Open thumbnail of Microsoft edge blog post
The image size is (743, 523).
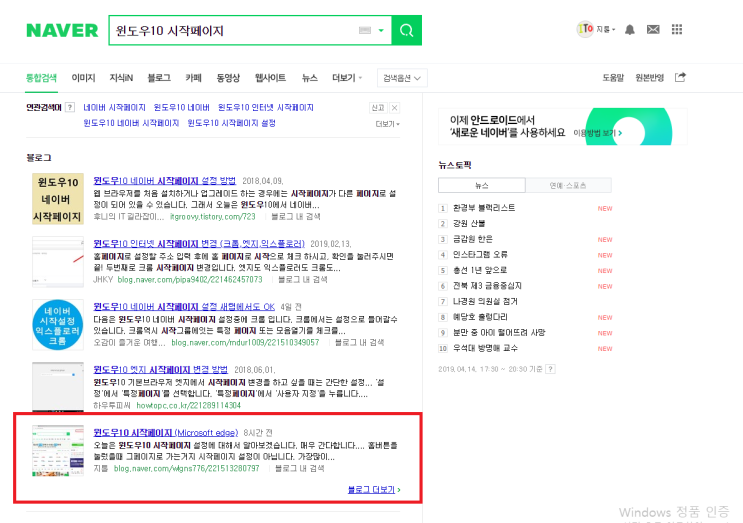(x=58, y=451)
